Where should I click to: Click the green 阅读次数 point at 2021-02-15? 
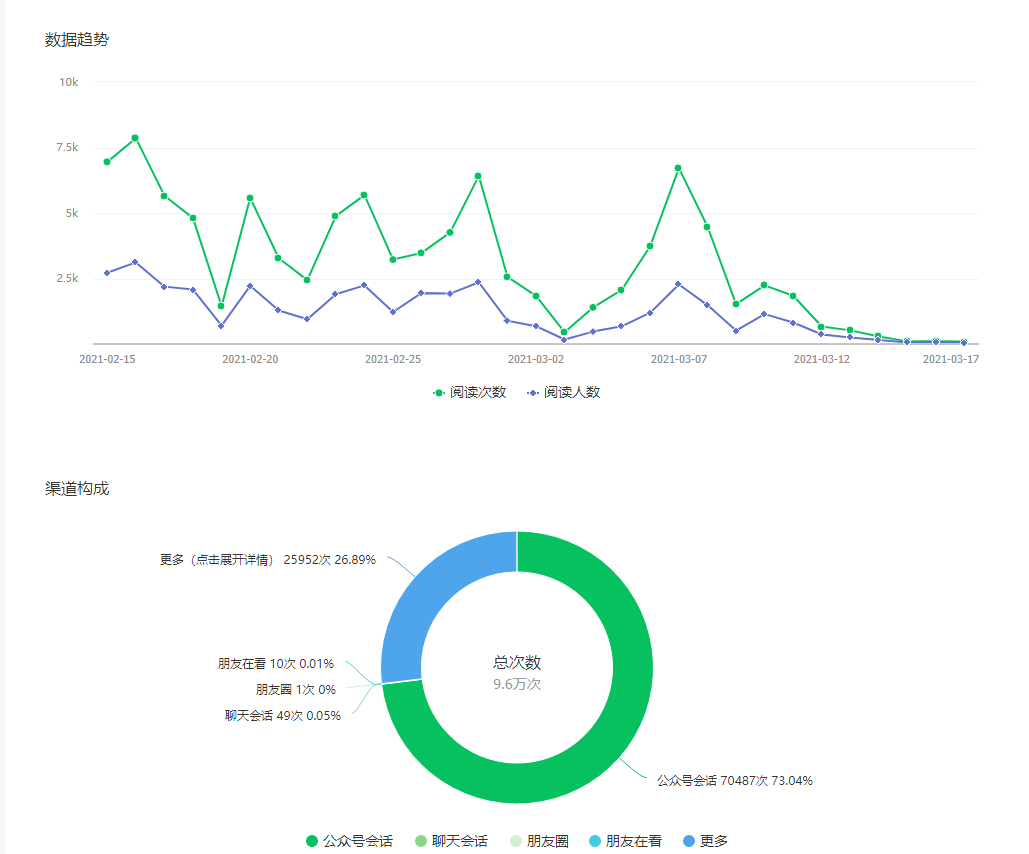107,161
